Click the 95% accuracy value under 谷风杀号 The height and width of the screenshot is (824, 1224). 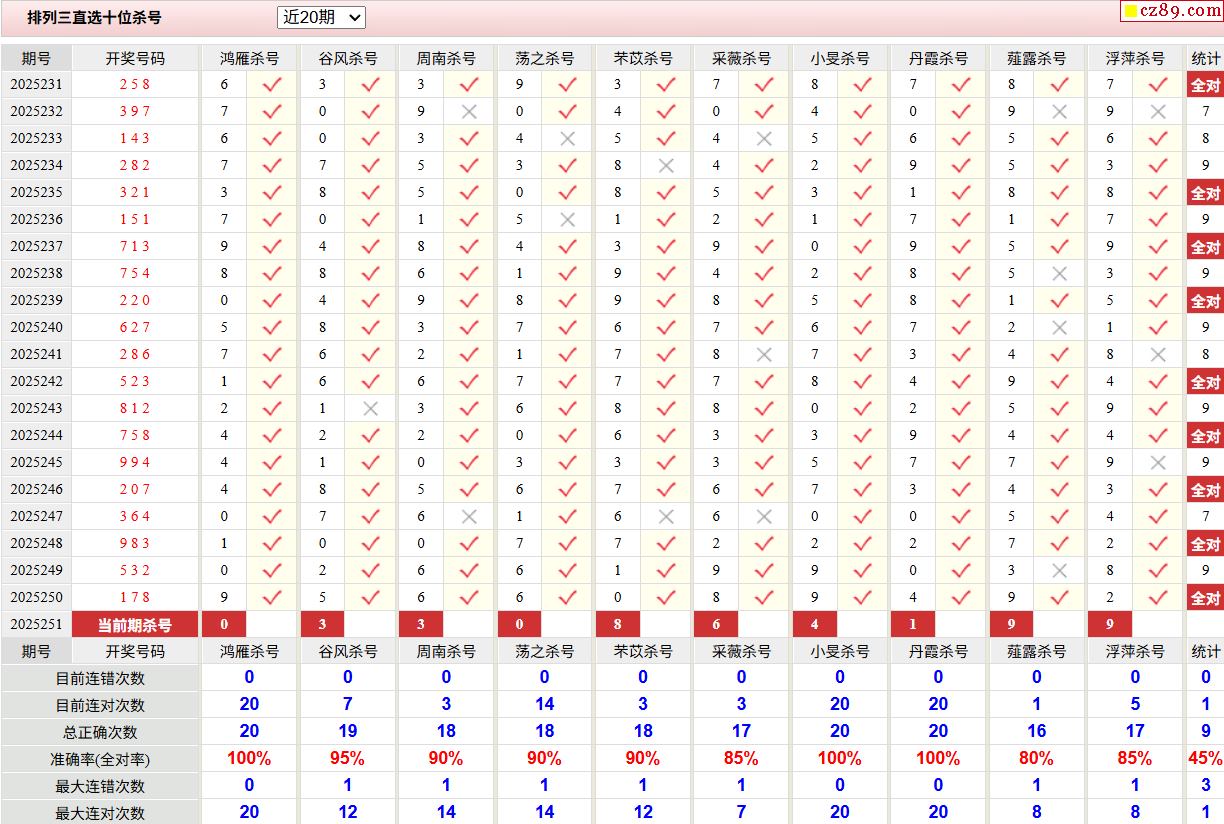click(x=347, y=758)
